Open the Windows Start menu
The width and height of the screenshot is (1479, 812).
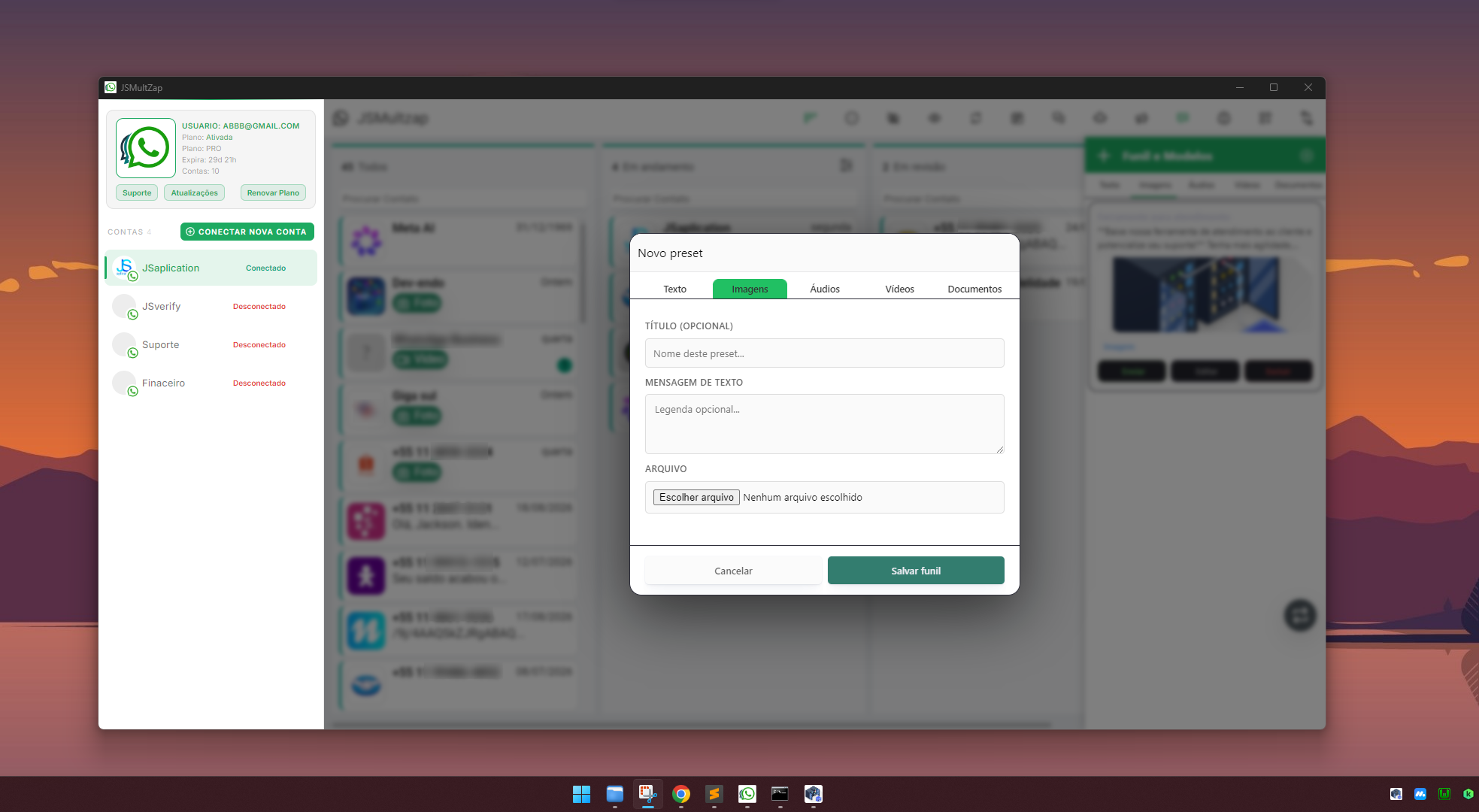(581, 794)
